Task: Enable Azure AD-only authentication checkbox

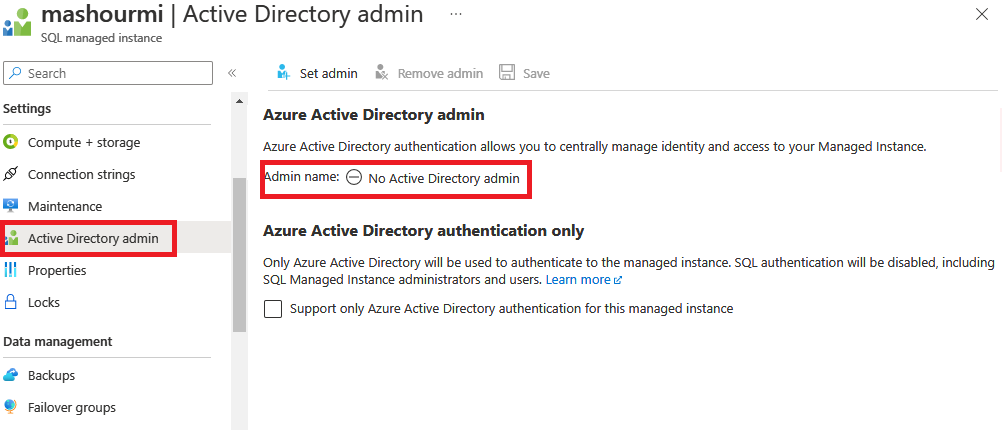Action: [x=273, y=309]
